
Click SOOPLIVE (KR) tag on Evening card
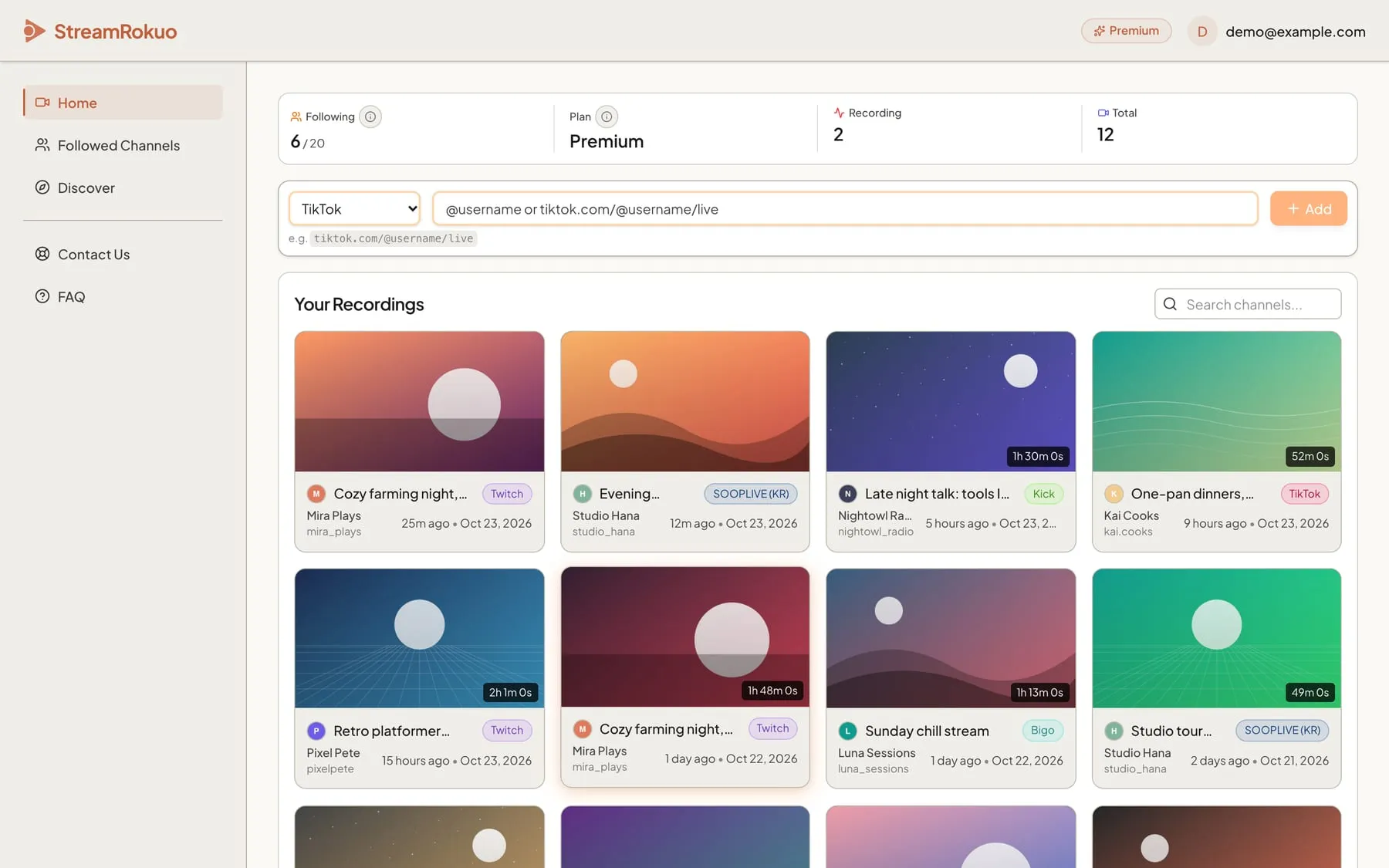tap(751, 494)
